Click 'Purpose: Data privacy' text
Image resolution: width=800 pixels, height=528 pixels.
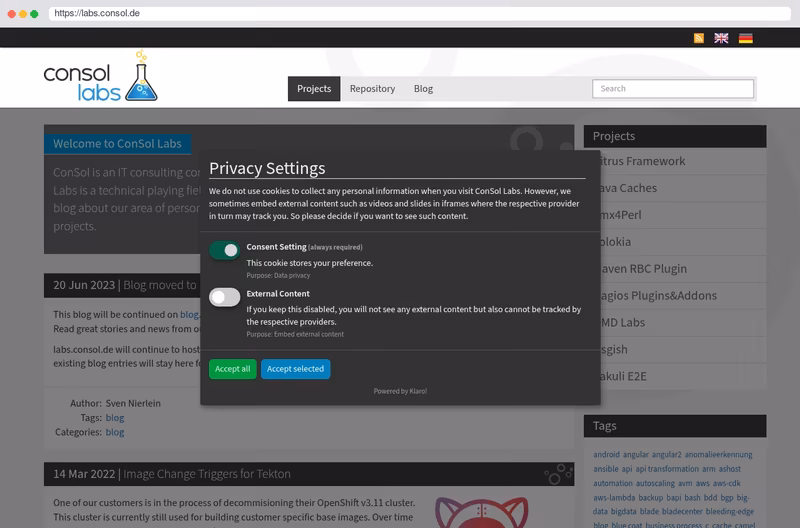click(278, 275)
